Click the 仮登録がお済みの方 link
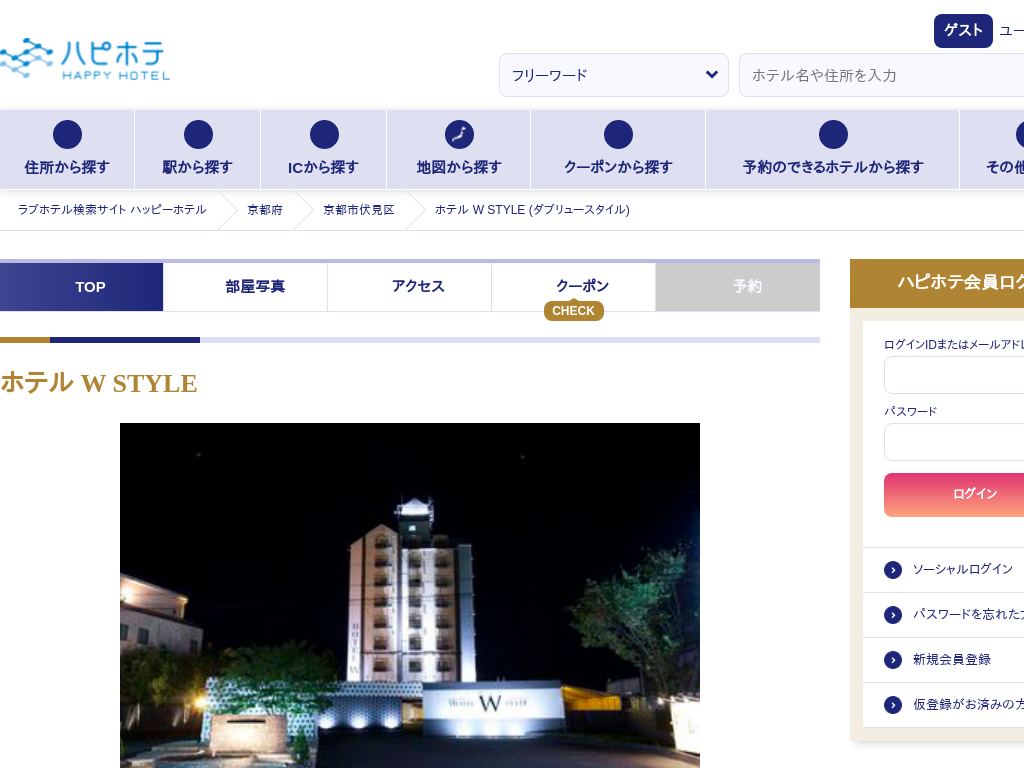This screenshot has width=1024, height=768. pos(968,705)
